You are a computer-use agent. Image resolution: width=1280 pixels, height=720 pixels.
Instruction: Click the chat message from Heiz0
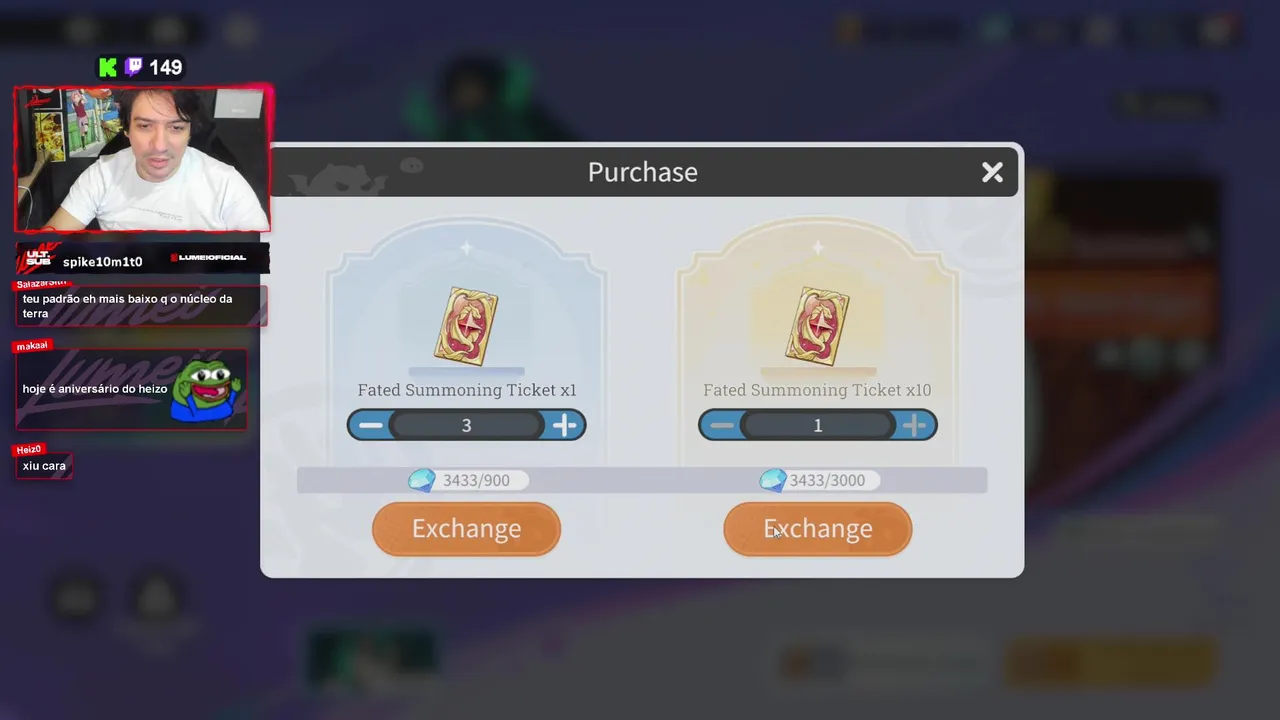click(44, 466)
